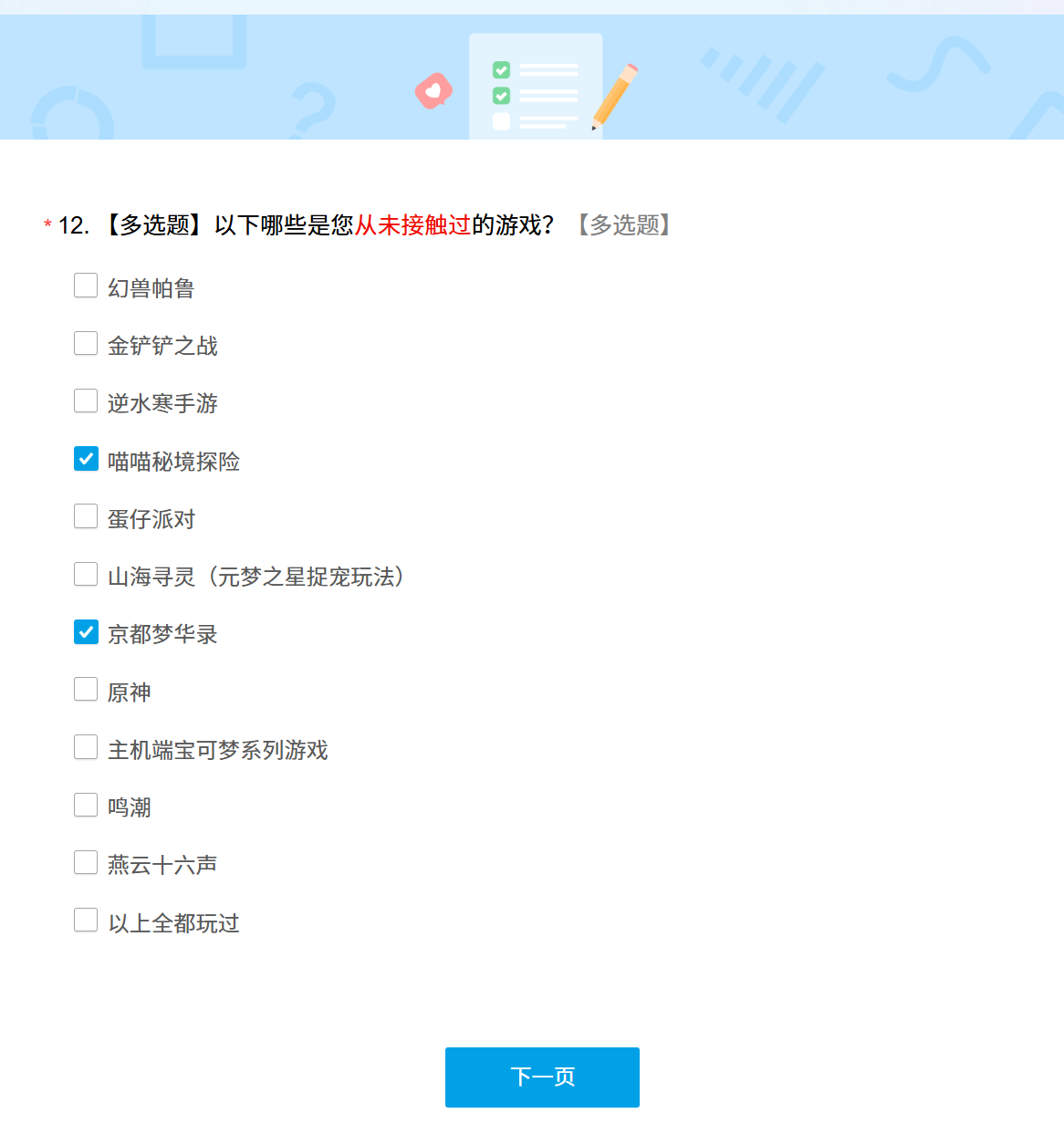The image size is (1064, 1124).
Task: Check the 幻兽帕鲁 checkbox
Action: click(x=86, y=286)
